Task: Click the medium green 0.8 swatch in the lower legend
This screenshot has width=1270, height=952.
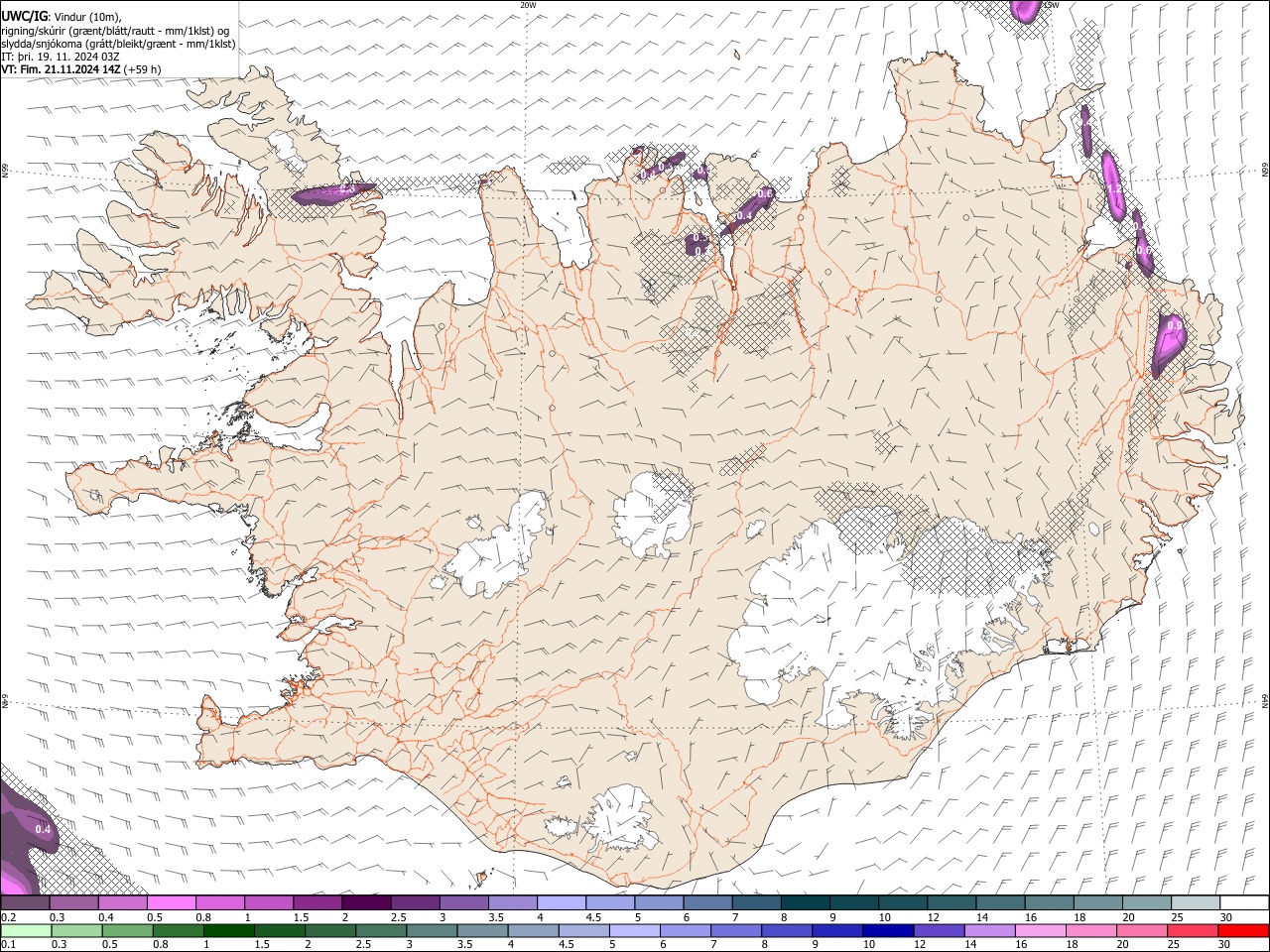Action: pos(179,930)
